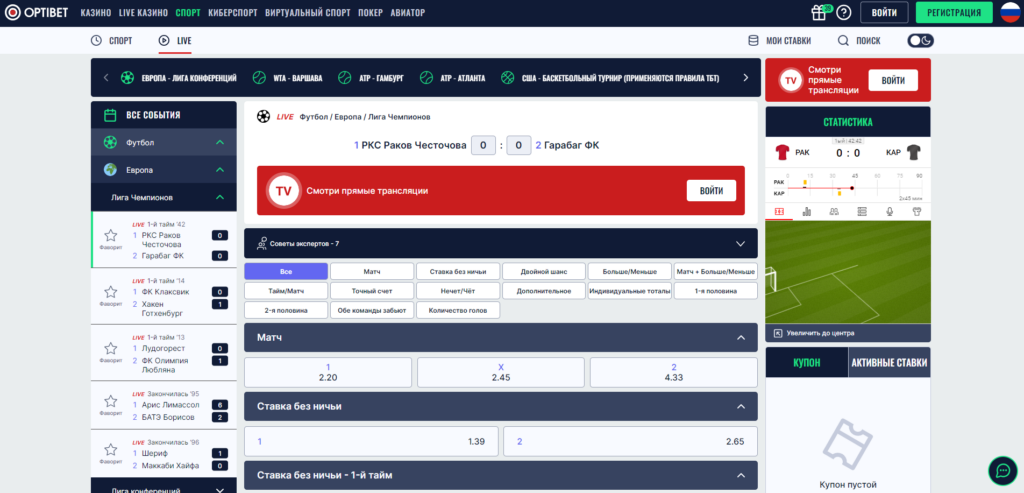
Task: Open standings table icon in statistics
Action: (862, 212)
